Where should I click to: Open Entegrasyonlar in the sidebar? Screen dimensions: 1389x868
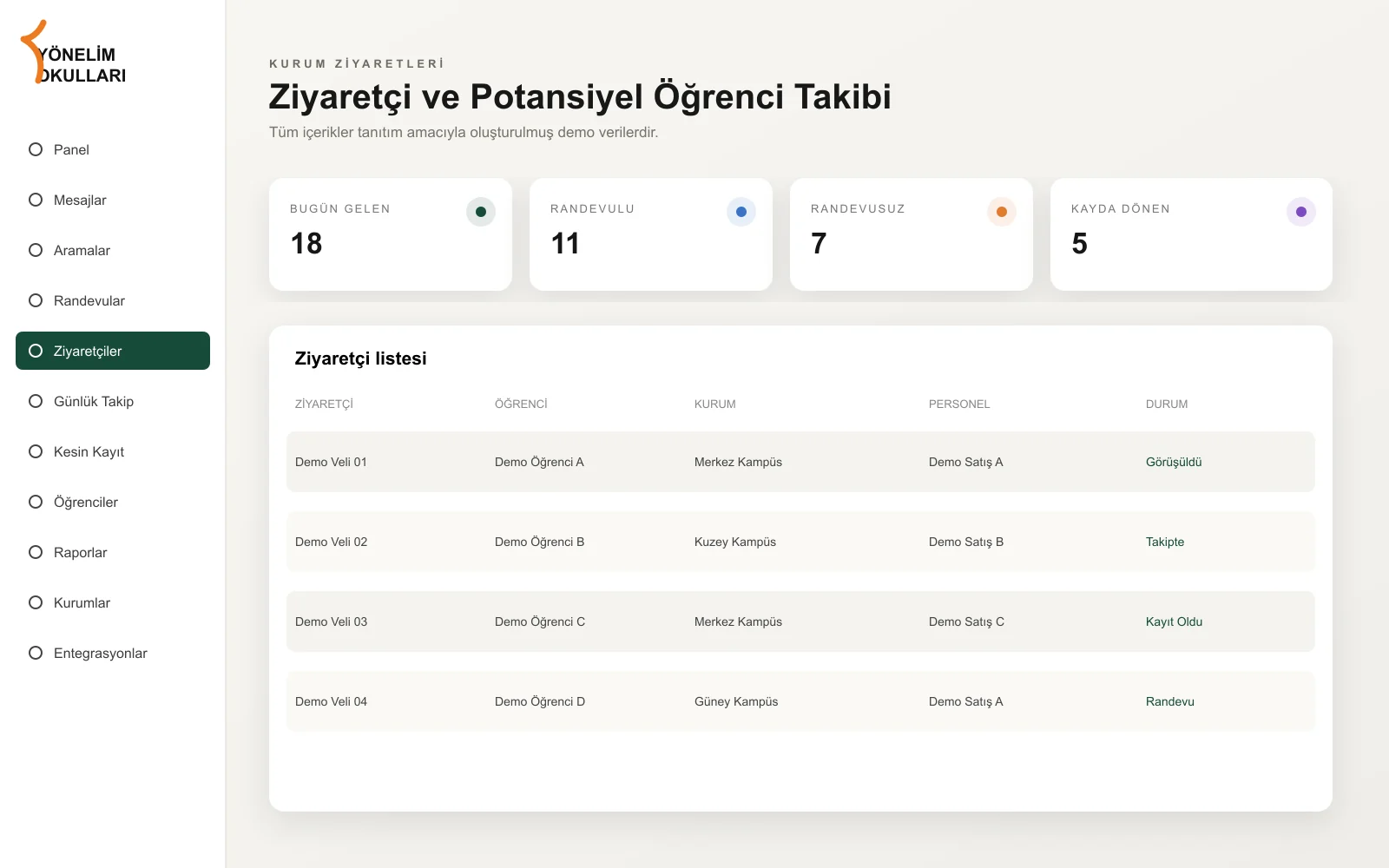[x=113, y=653]
